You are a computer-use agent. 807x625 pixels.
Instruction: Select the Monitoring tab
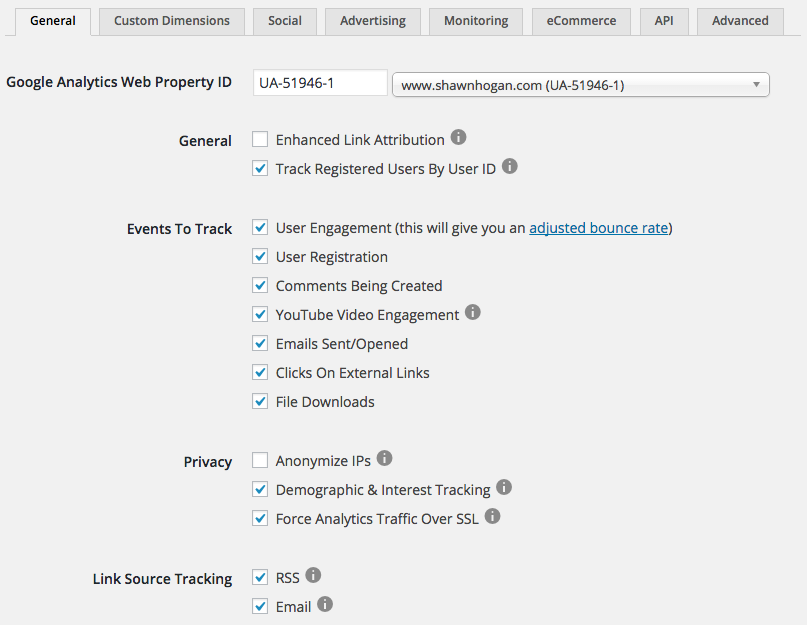click(x=476, y=21)
